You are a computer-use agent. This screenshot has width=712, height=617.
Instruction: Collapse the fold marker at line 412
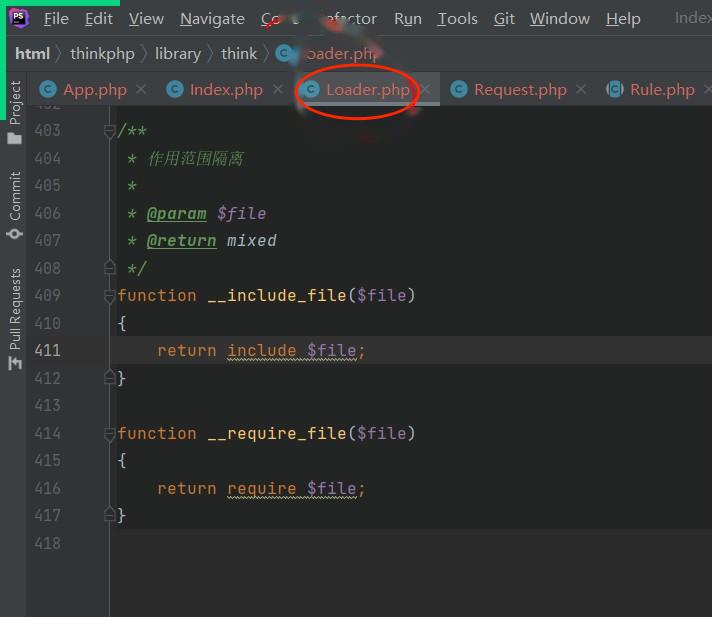(x=109, y=378)
